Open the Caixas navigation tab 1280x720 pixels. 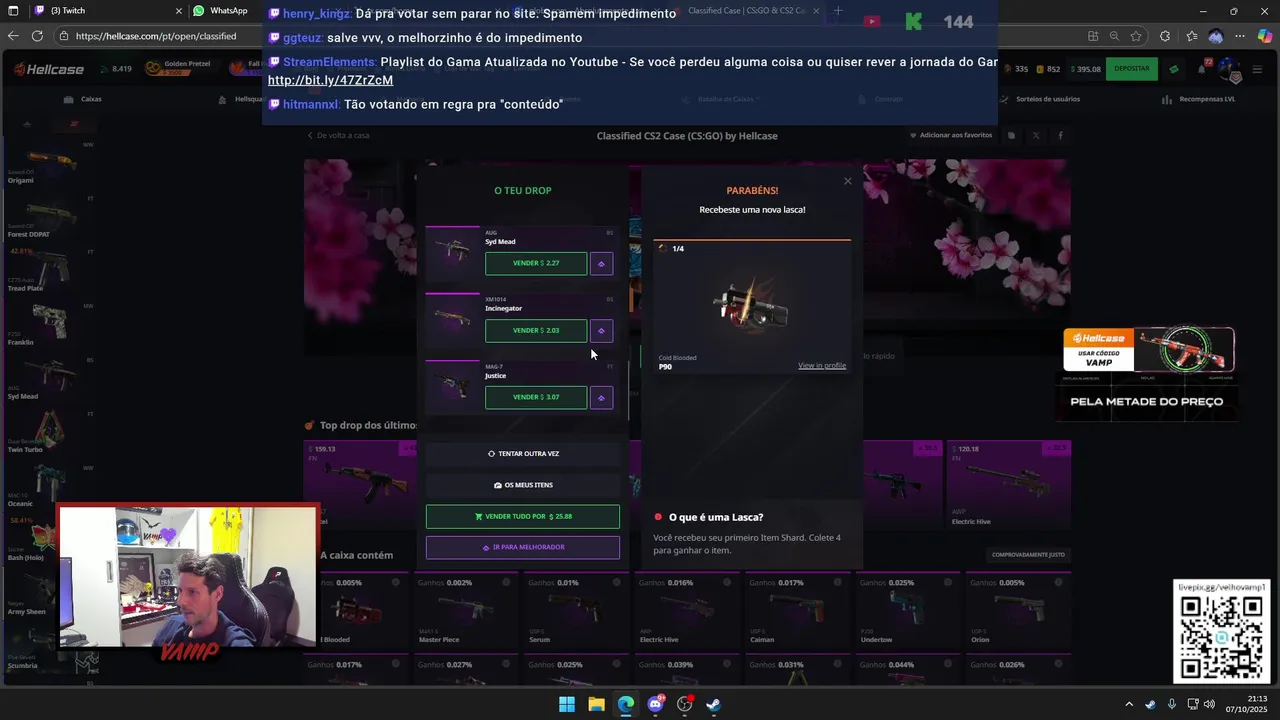pos(83,100)
